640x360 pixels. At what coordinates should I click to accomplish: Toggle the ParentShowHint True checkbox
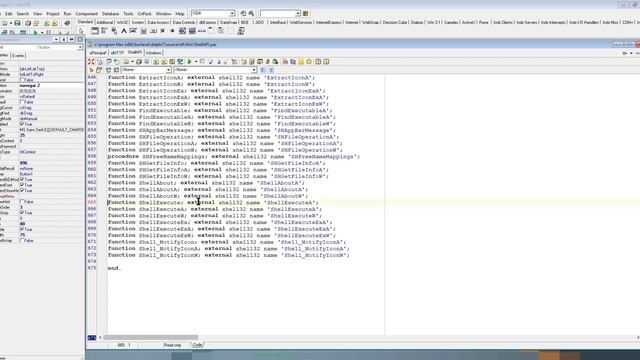[x=22, y=190]
